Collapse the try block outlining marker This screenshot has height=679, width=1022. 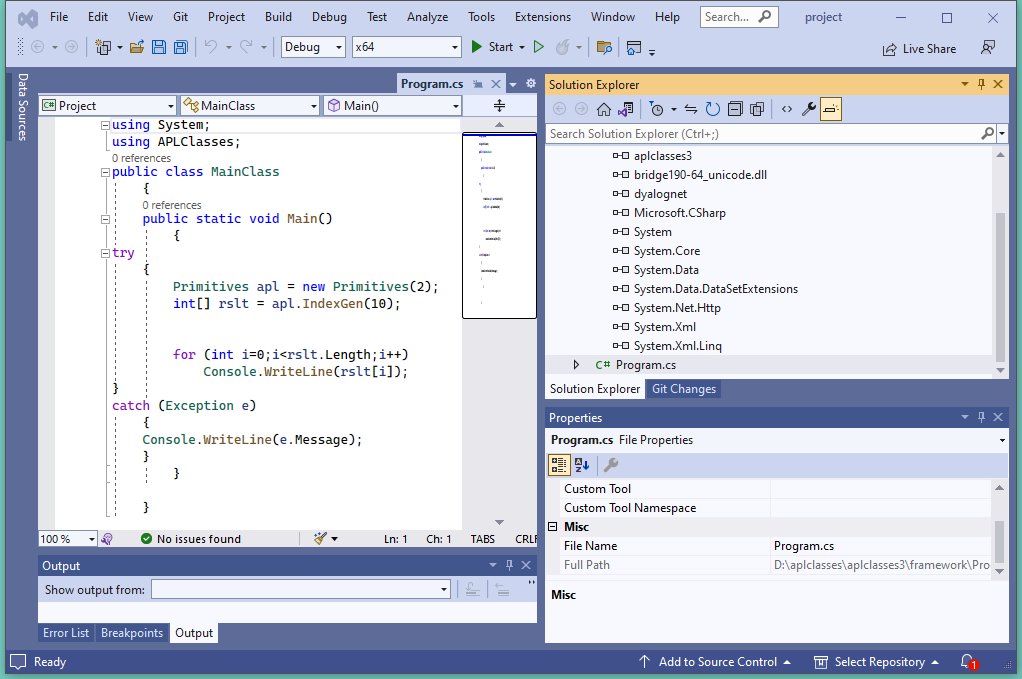point(106,253)
